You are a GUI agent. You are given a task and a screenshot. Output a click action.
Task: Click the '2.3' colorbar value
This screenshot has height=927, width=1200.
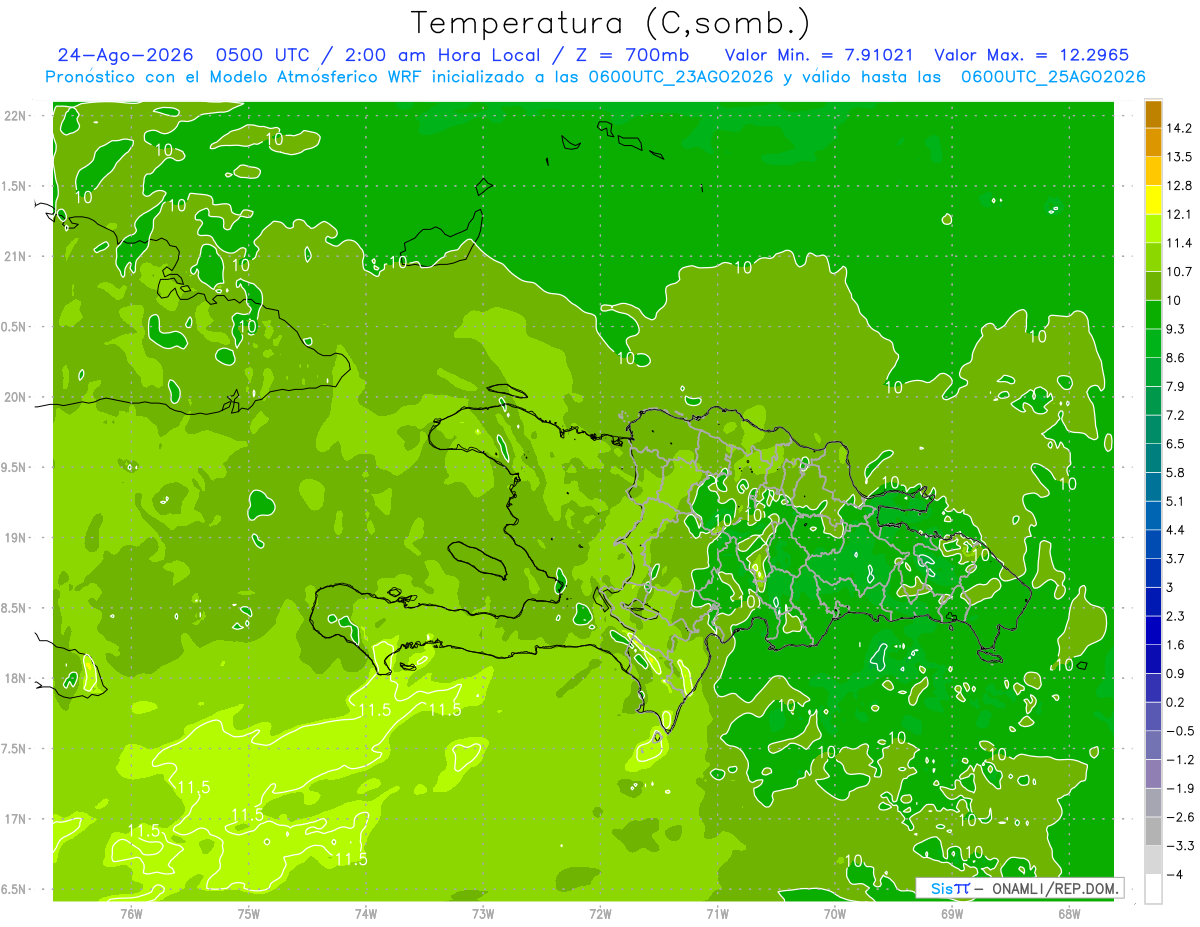pyautogui.click(x=1176, y=616)
